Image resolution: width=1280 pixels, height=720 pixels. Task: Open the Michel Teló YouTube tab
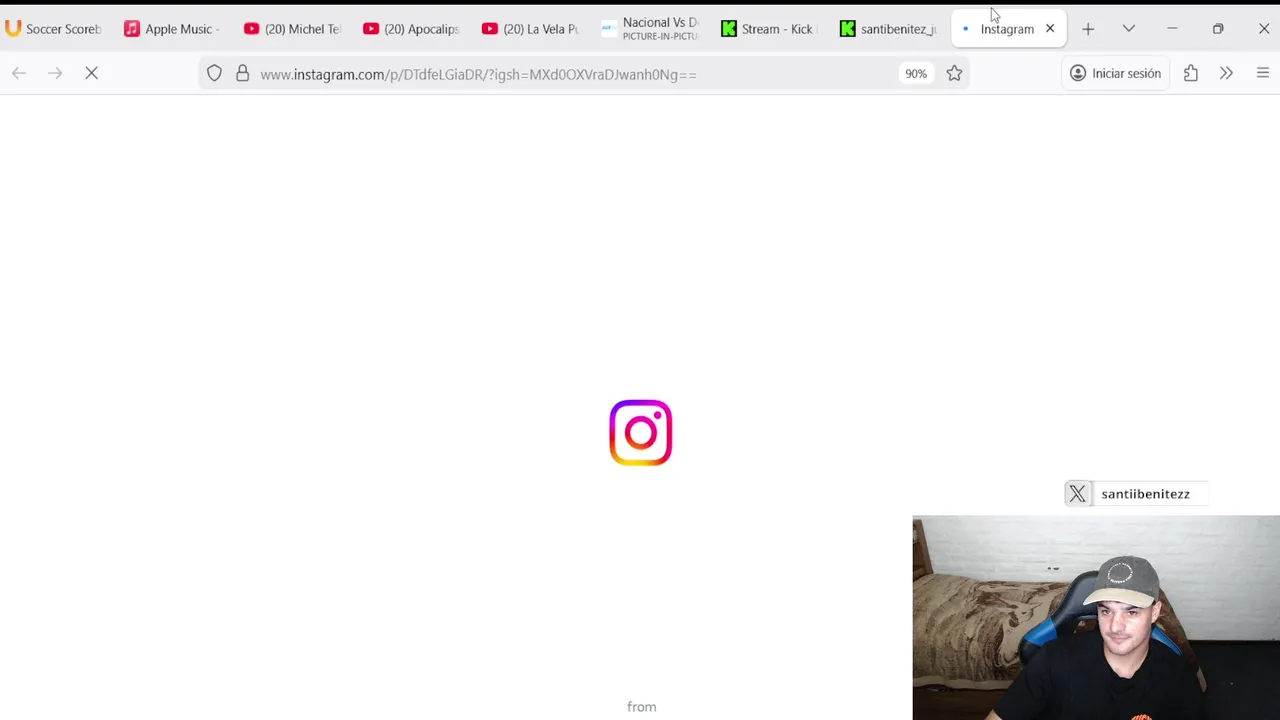pos(293,29)
